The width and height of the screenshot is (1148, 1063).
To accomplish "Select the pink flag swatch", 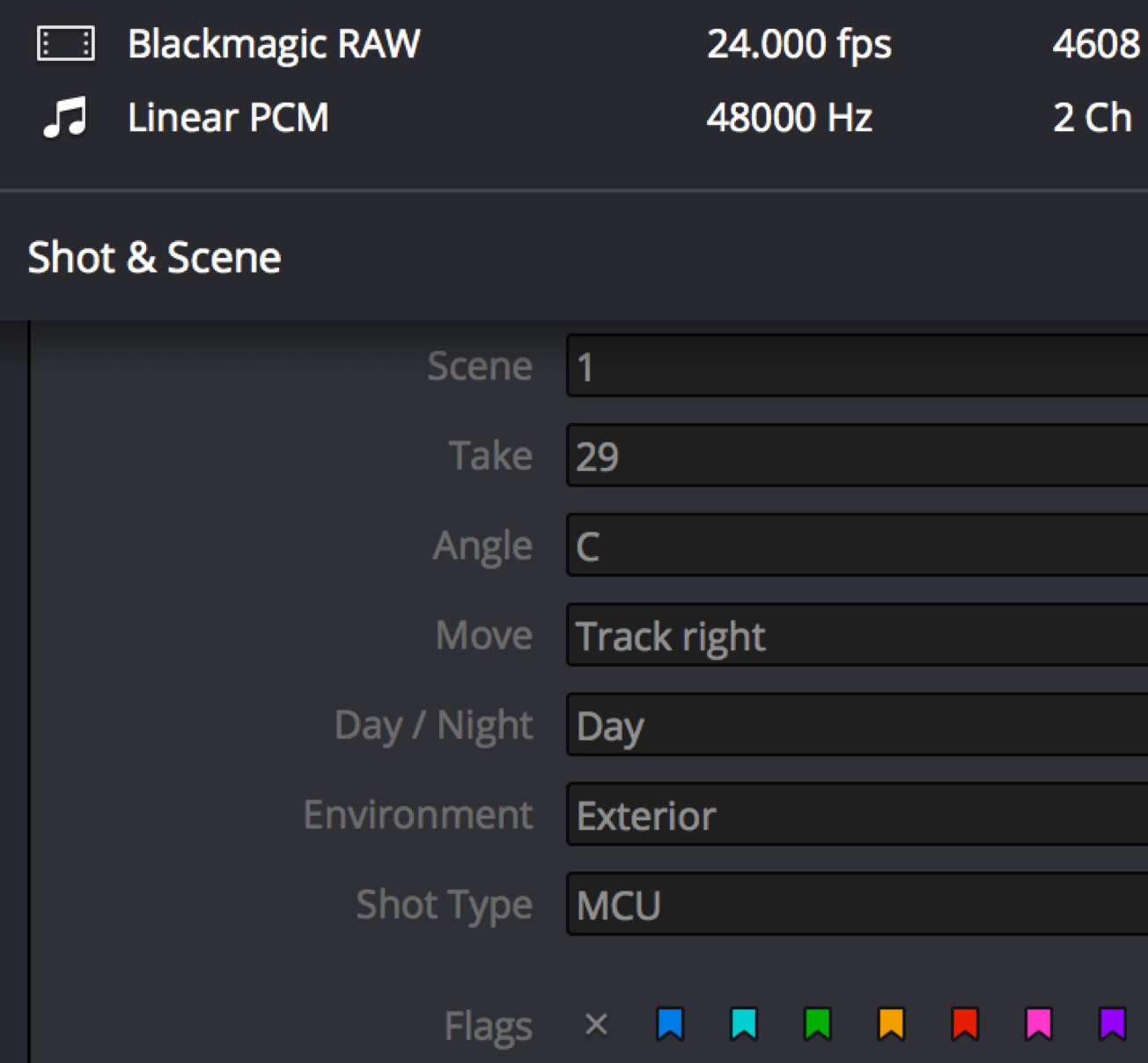I will 1038,1023.
